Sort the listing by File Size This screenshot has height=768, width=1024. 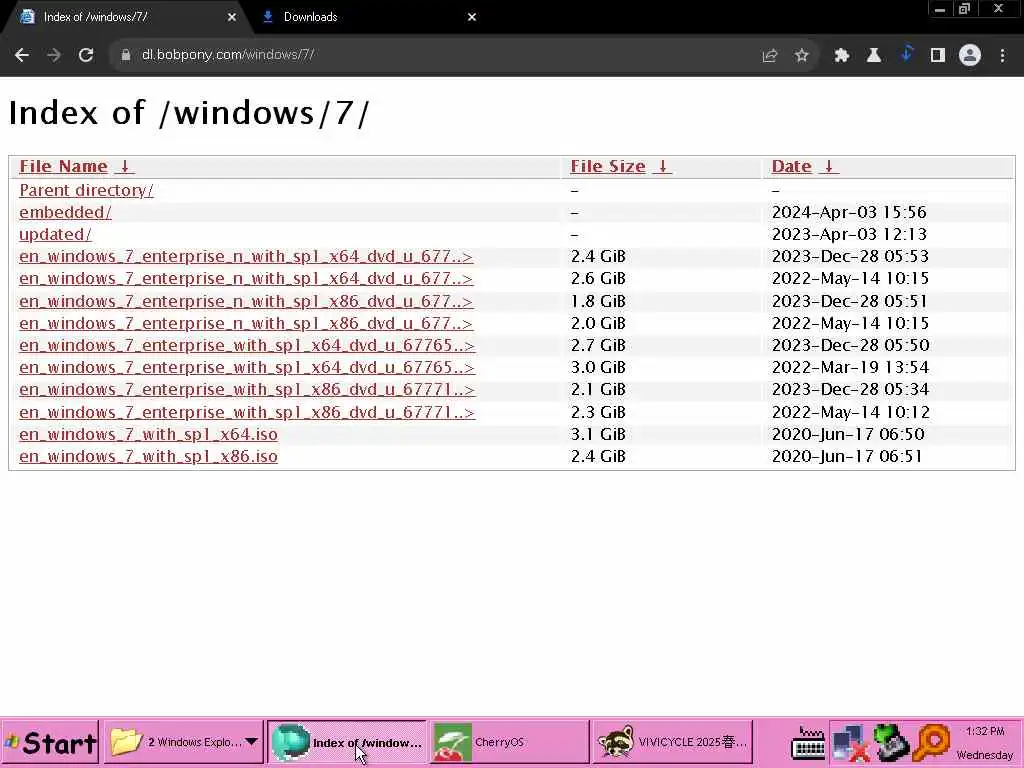[x=620, y=167]
